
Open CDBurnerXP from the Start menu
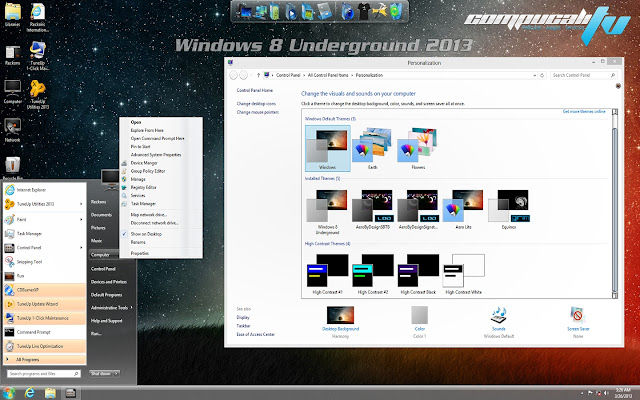click(x=44, y=290)
